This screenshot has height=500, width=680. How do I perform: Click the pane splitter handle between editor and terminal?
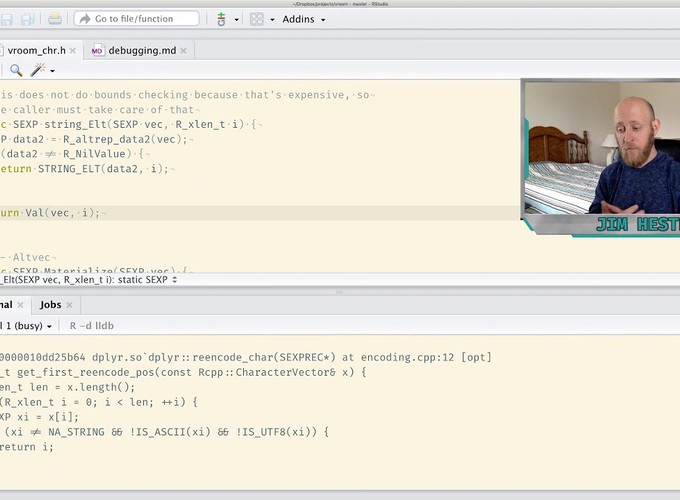(339, 292)
